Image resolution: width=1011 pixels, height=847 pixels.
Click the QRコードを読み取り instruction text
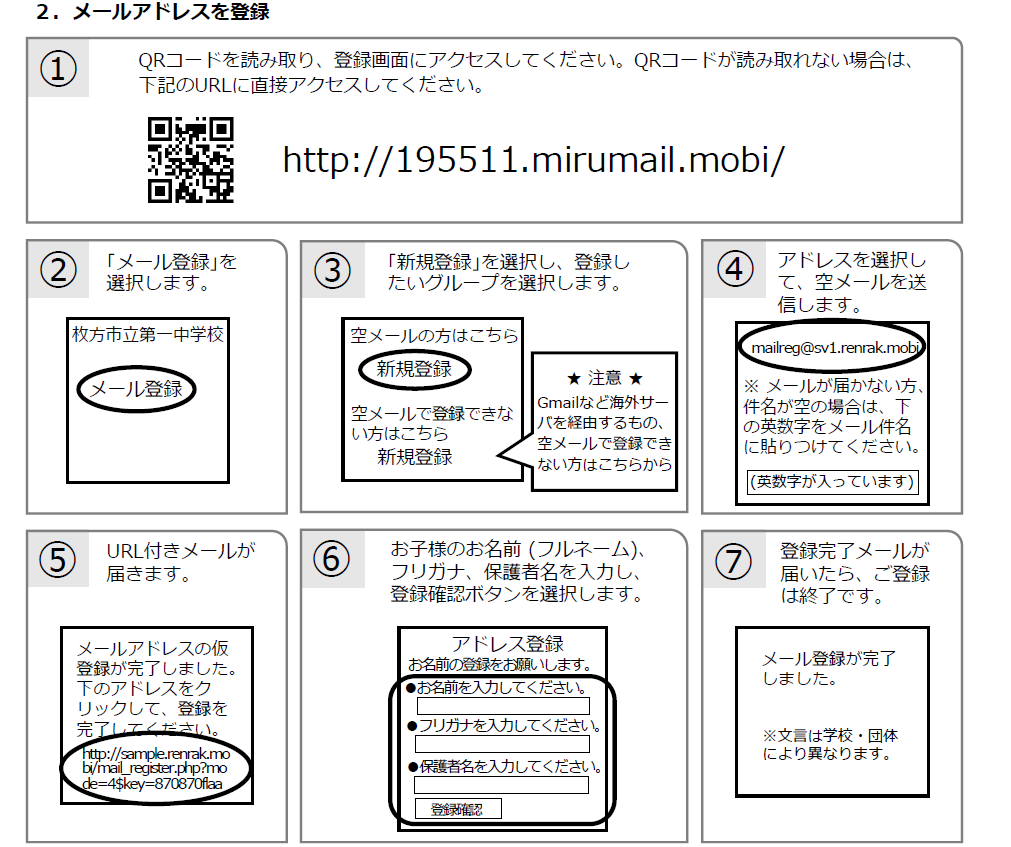(526, 72)
